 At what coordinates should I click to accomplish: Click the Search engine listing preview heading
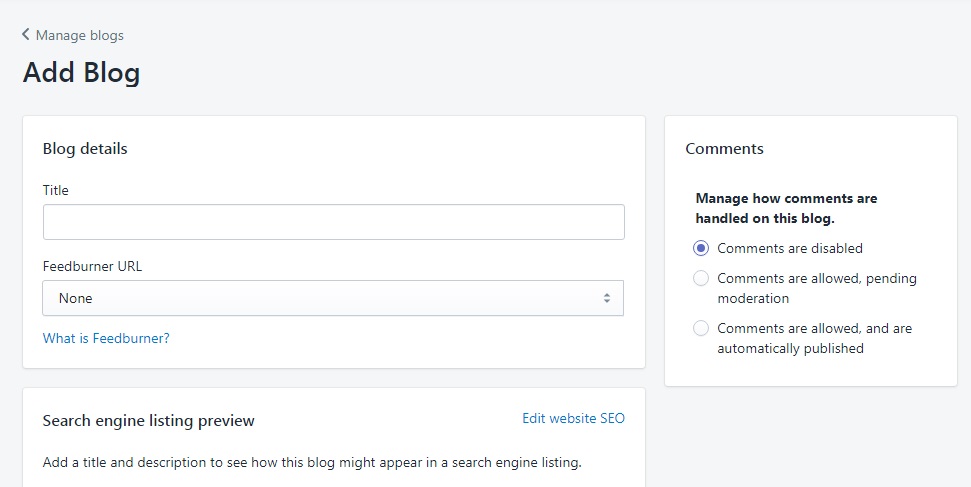[149, 421]
